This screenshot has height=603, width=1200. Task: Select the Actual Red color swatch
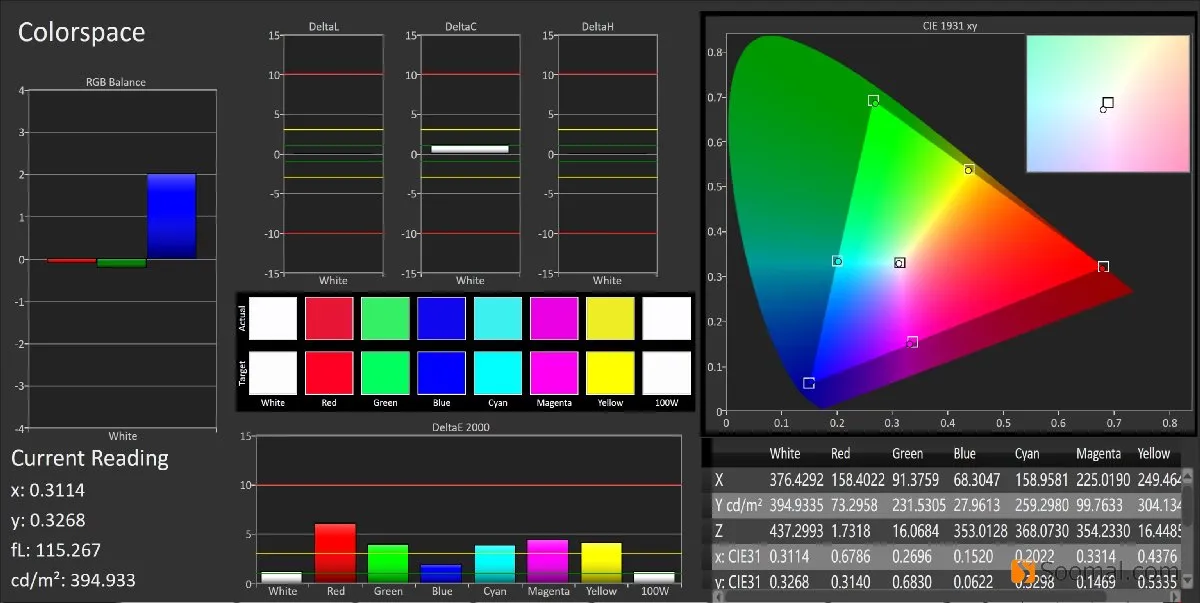click(329, 319)
